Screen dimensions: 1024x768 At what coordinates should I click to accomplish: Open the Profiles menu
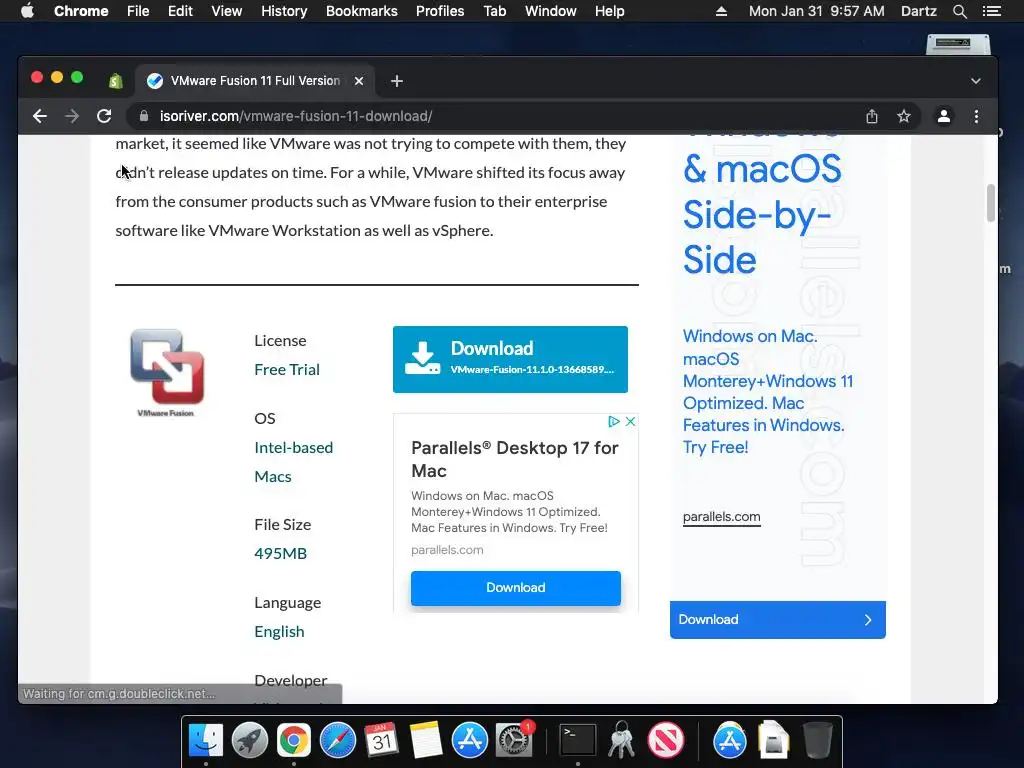click(440, 11)
